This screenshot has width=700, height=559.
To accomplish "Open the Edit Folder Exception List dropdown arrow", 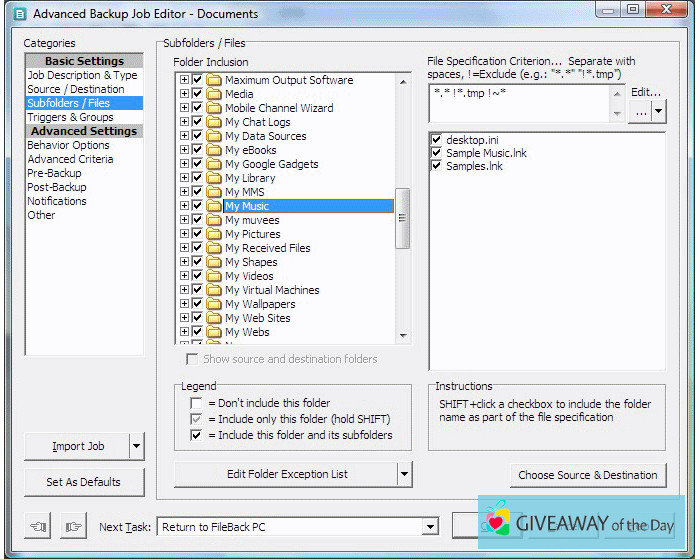I will (404, 474).
